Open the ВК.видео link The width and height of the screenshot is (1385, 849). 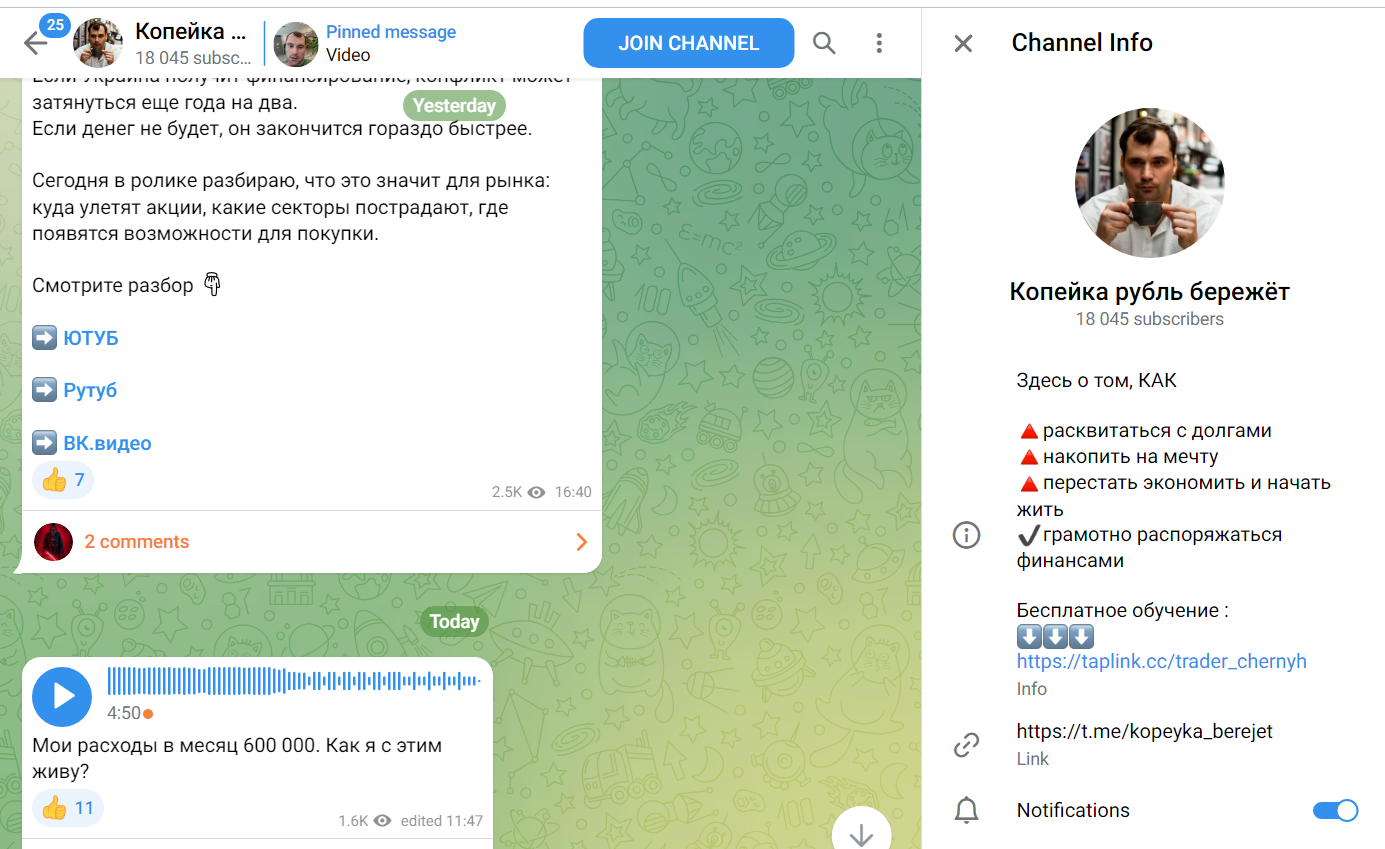tap(107, 443)
